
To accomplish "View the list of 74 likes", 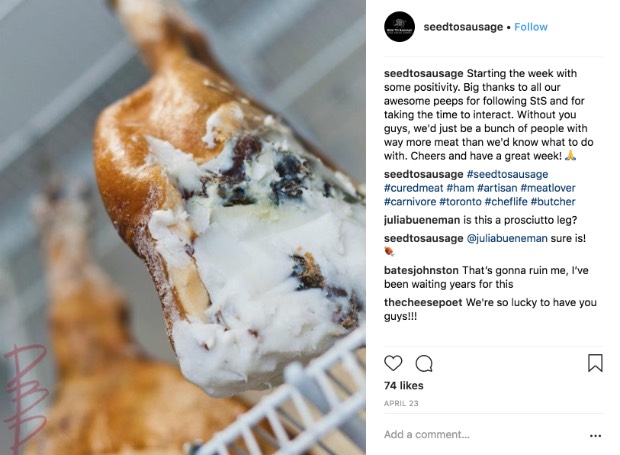I will pos(404,385).
